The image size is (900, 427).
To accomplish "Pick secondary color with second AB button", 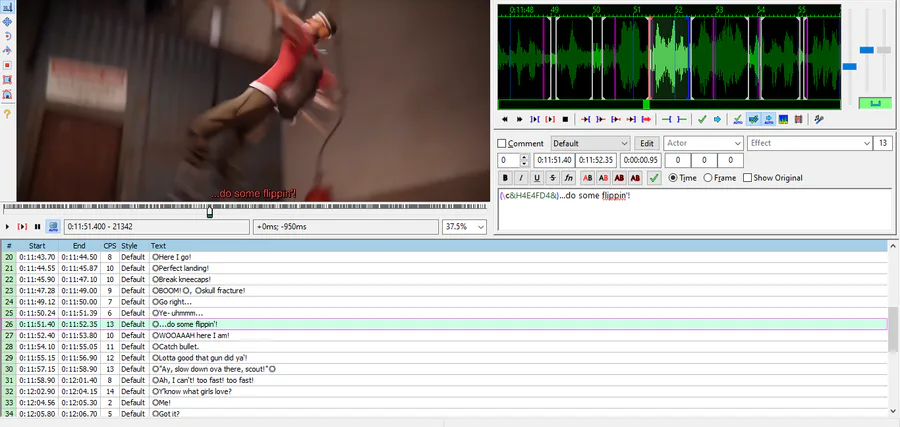I will [603, 178].
